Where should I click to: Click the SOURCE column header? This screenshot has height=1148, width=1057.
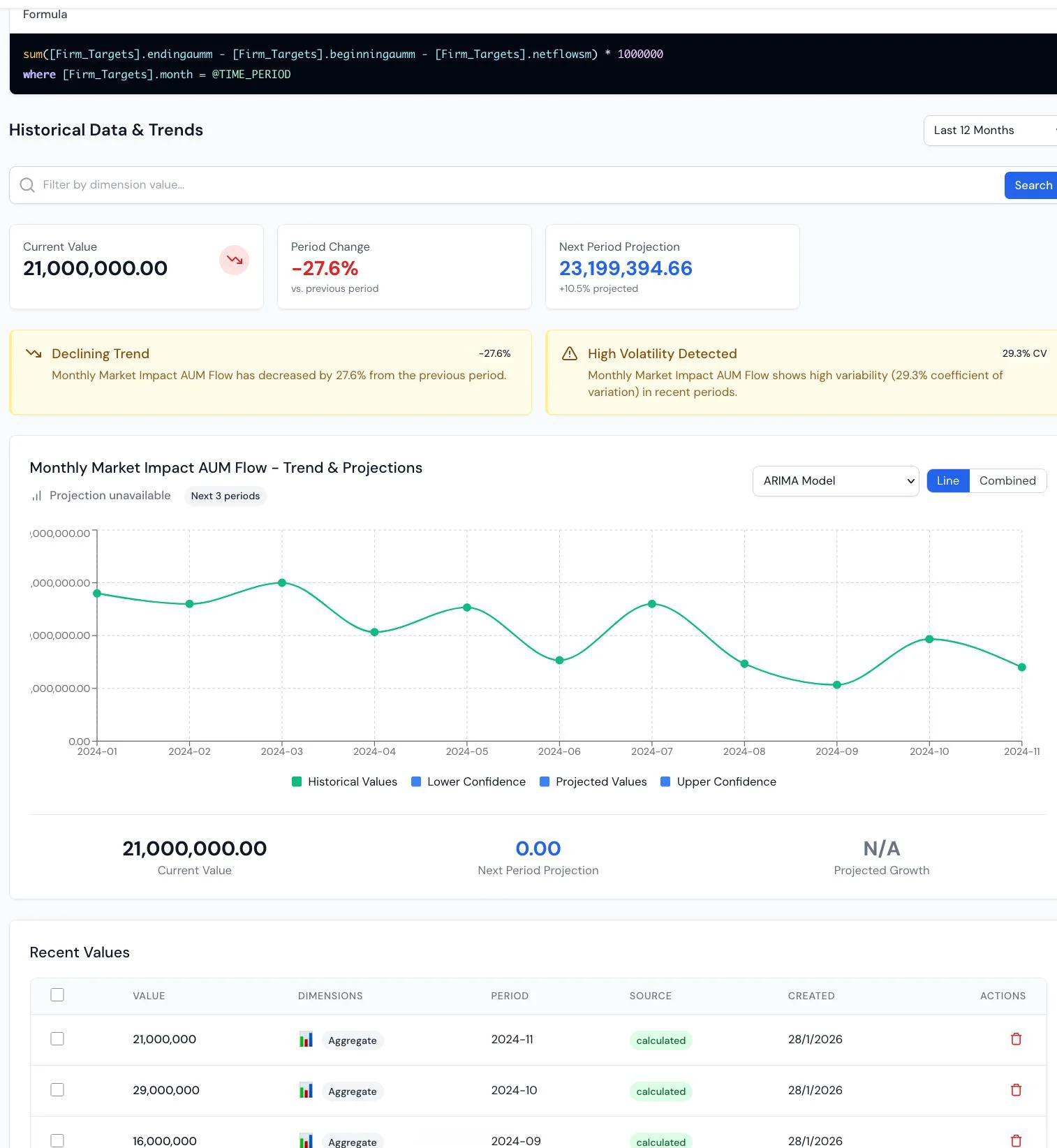tap(651, 996)
